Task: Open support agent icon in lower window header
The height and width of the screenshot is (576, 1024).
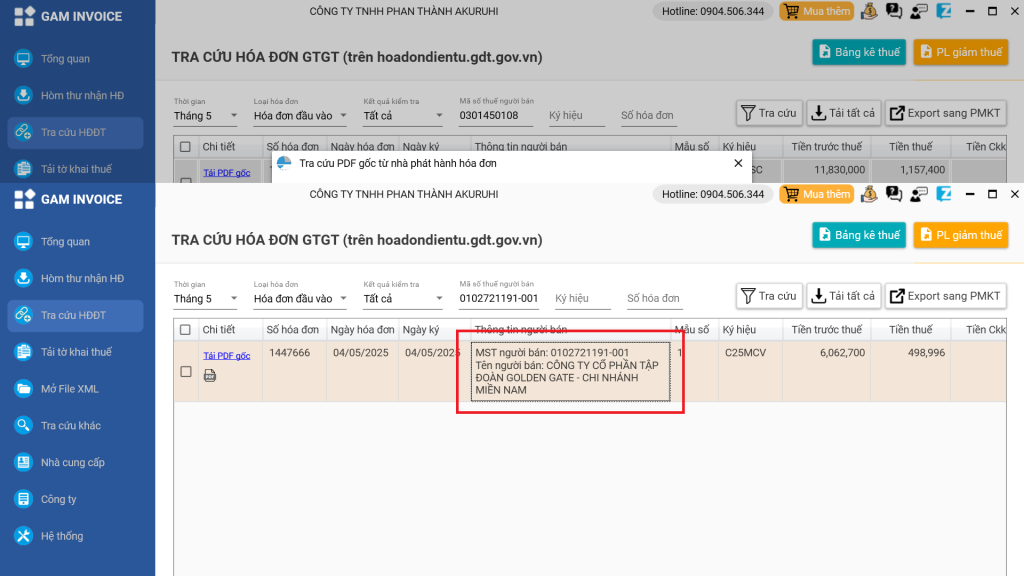Action: click(919, 194)
